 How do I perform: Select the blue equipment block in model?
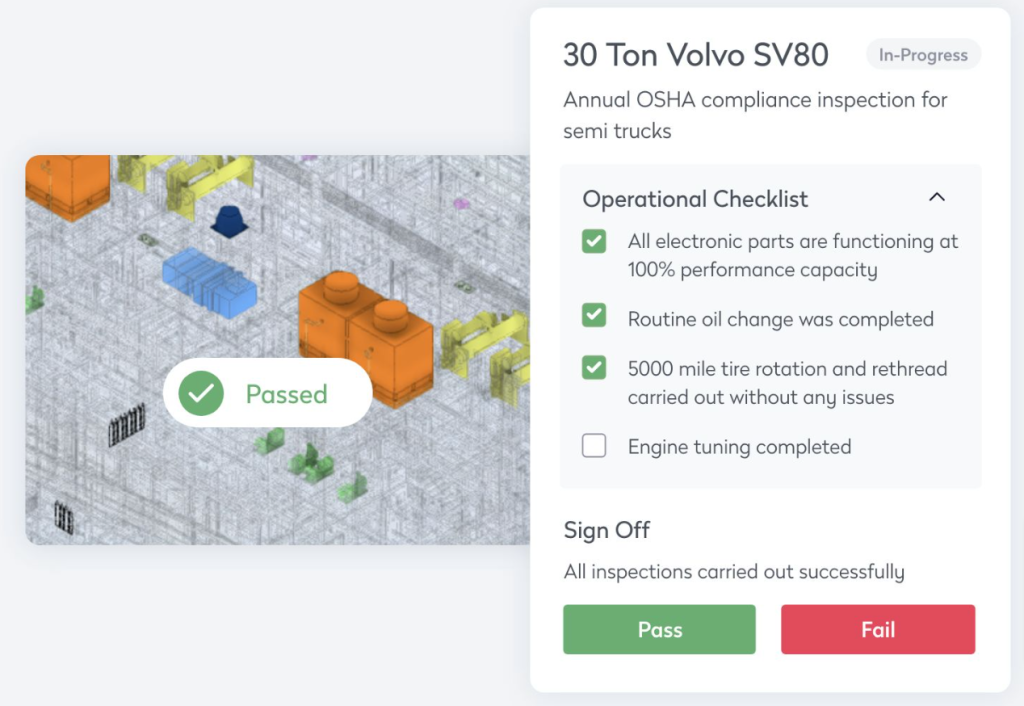[209, 283]
